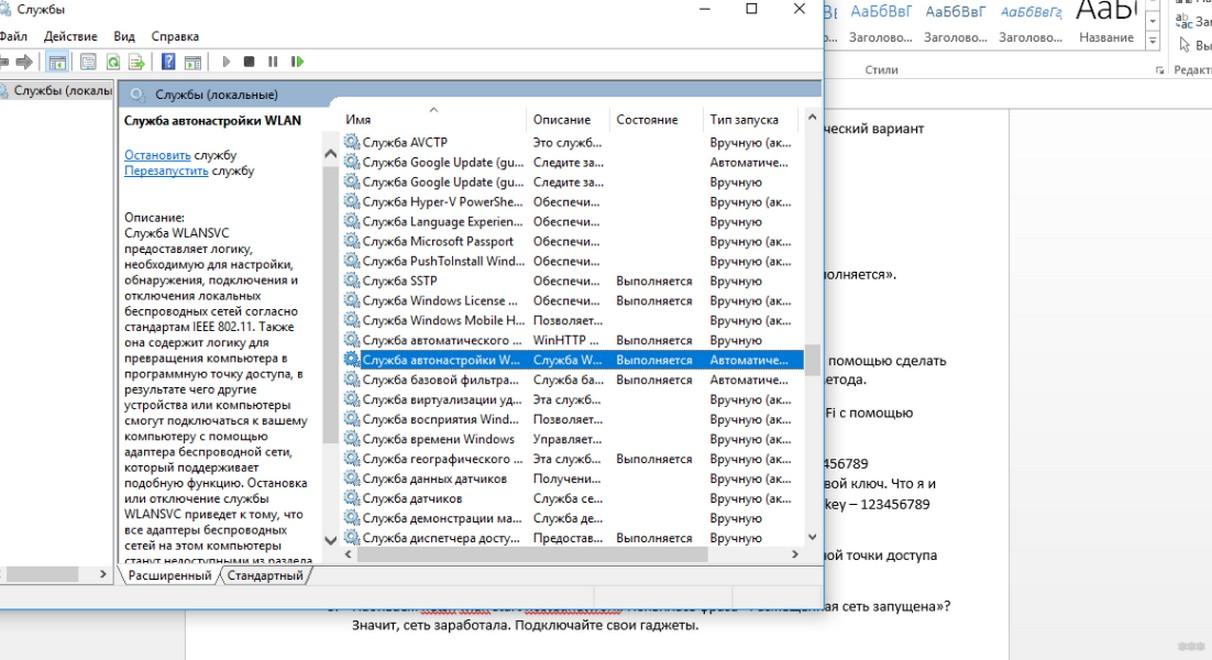This screenshot has width=1212, height=660.
Task: Select the Служба восприятия Wind... row
Action: click(x=572, y=419)
